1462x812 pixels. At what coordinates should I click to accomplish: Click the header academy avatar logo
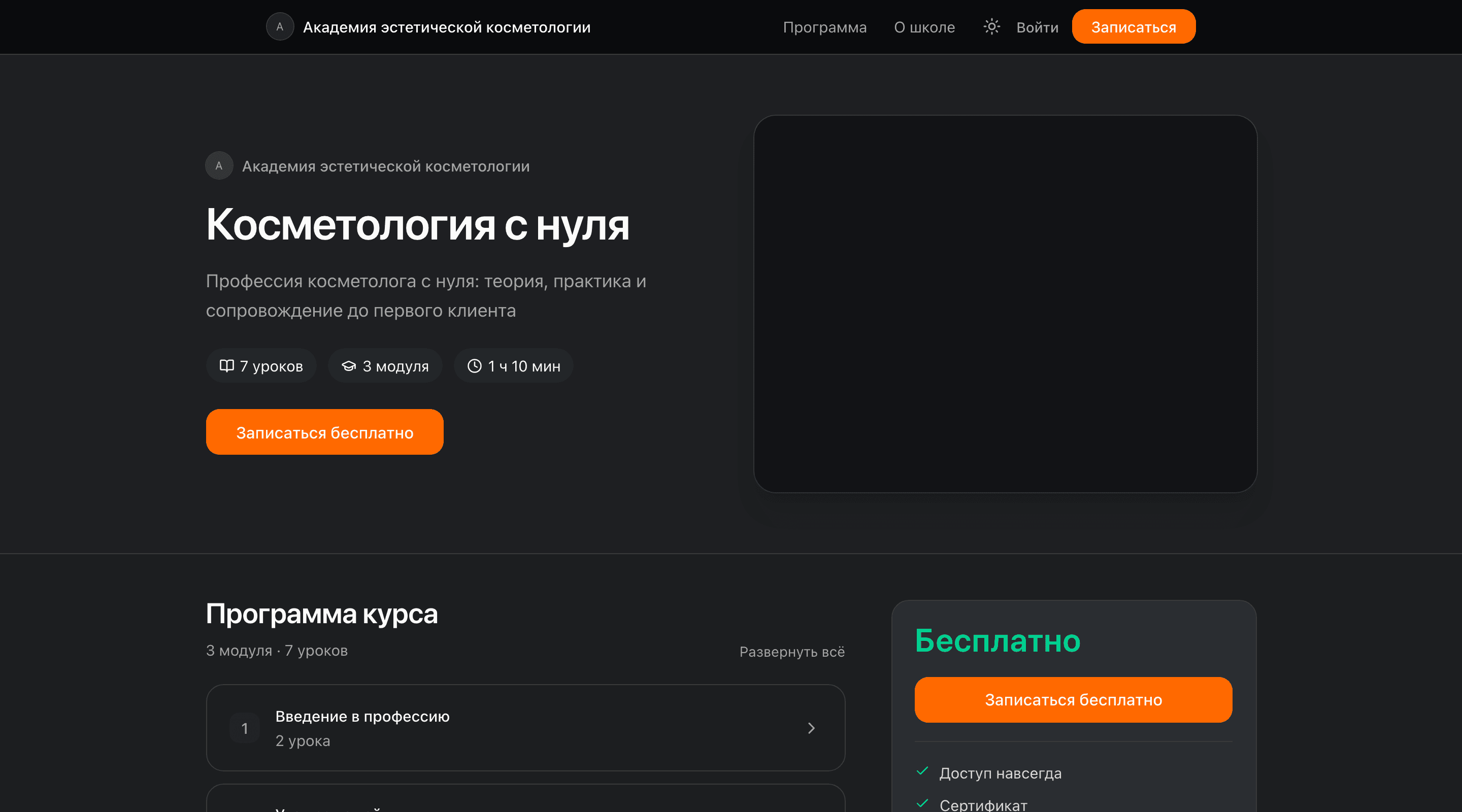tap(280, 27)
